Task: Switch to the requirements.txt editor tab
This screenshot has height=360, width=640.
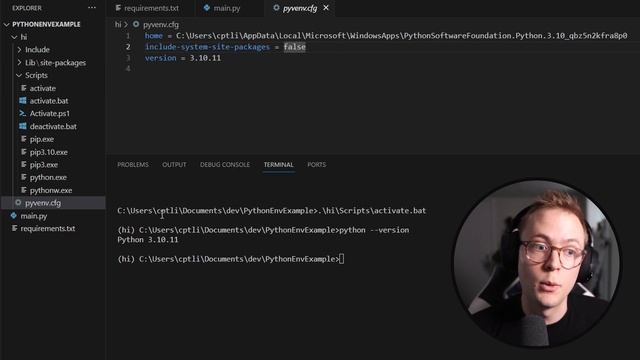Action: (151, 8)
